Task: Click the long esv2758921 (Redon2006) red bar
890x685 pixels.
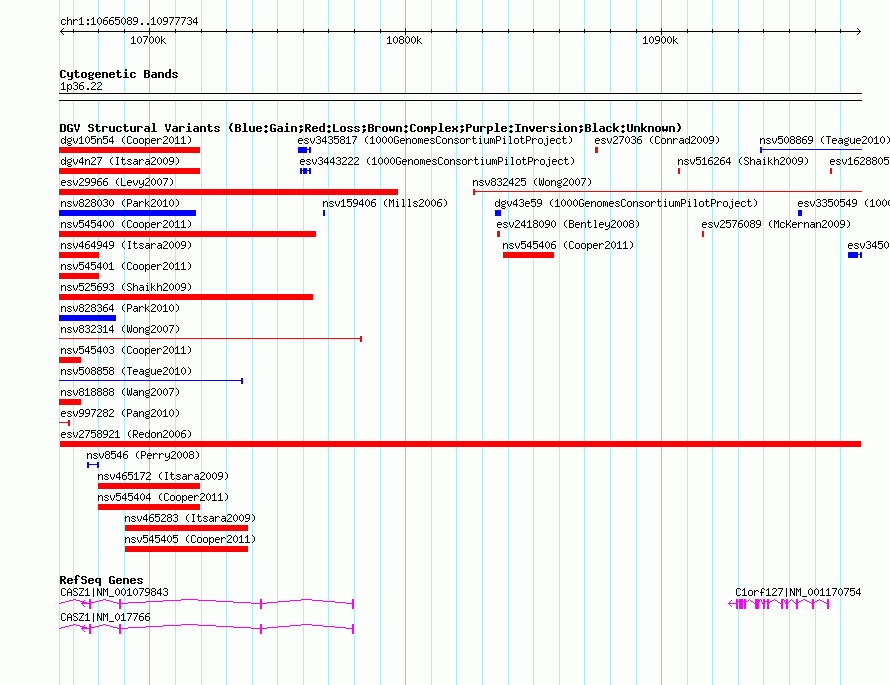Action: point(460,444)
